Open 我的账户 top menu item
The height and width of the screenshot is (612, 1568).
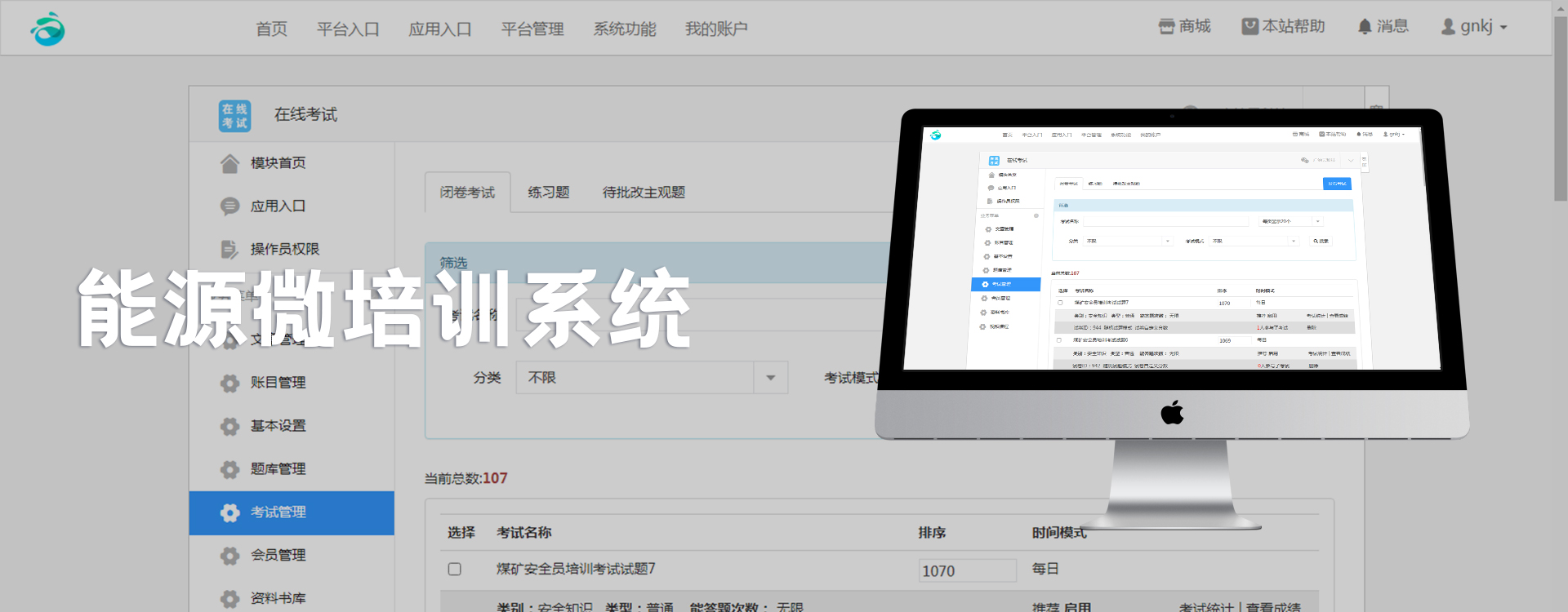coord(716,29)
